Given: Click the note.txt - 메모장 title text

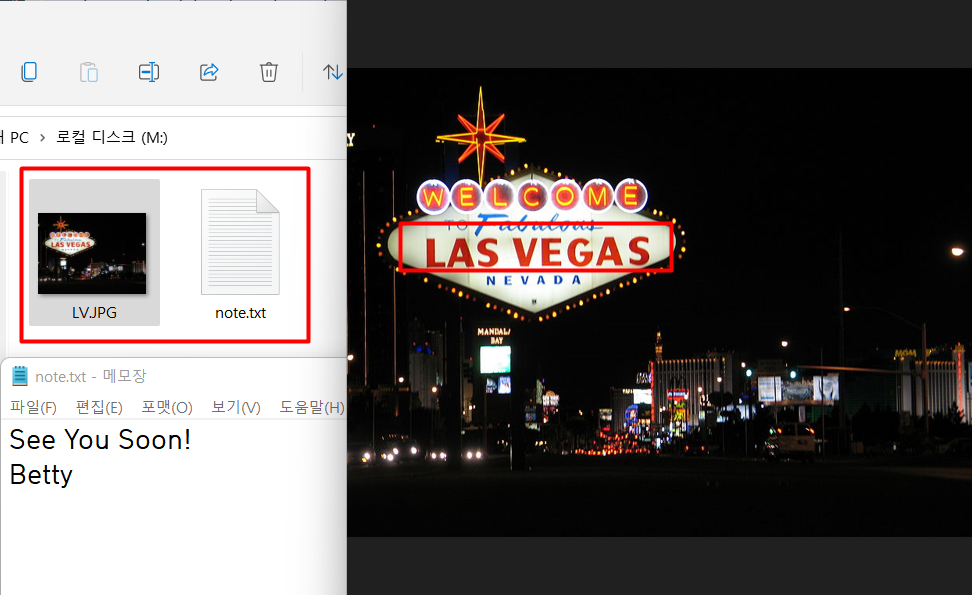Looking at the screenshot, I should 91,376.
